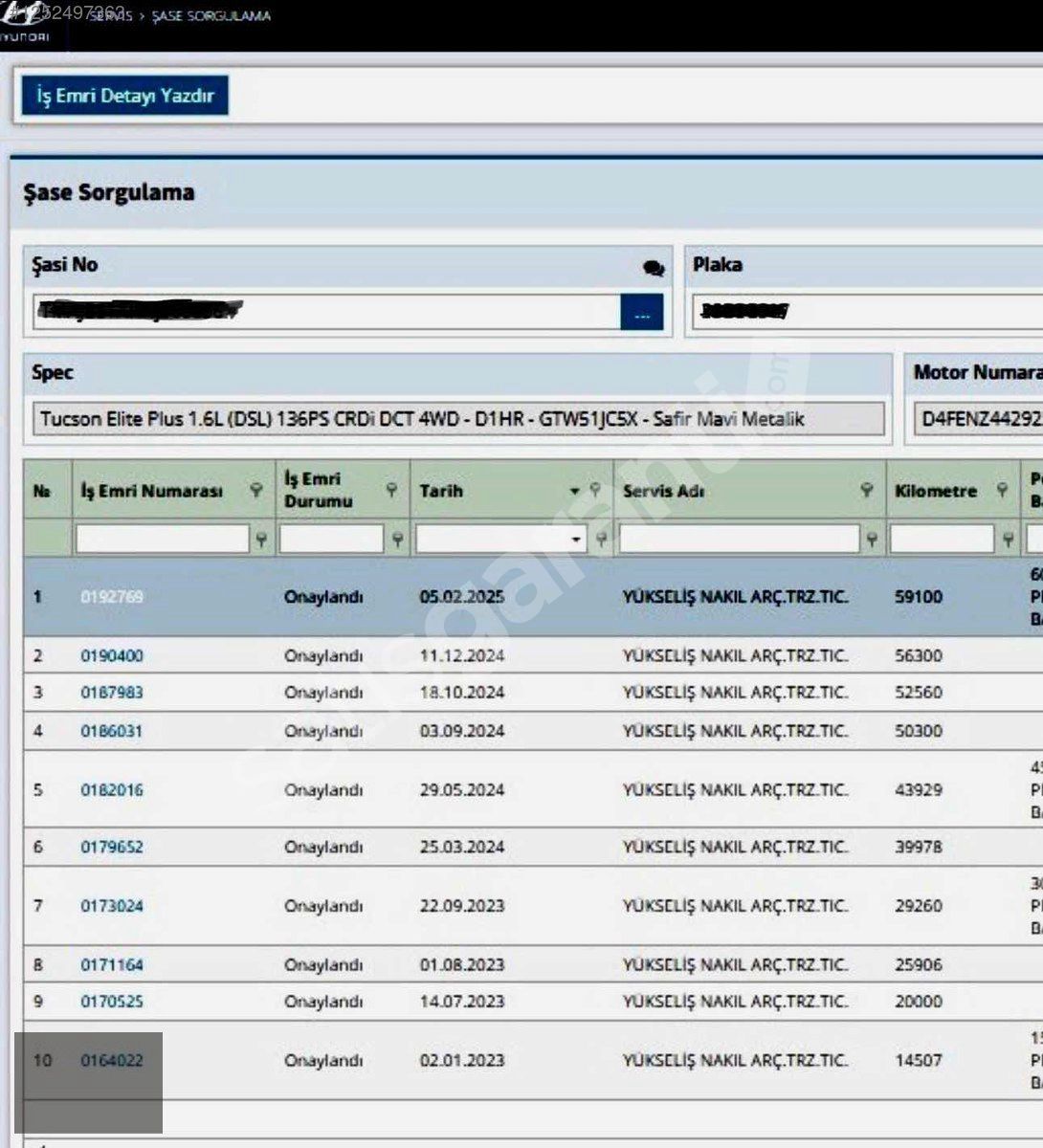The height and width of the screenshot is (1148, 1043).
Task: Click the Hyundai logo in the header
Action: tap(23, 23)
